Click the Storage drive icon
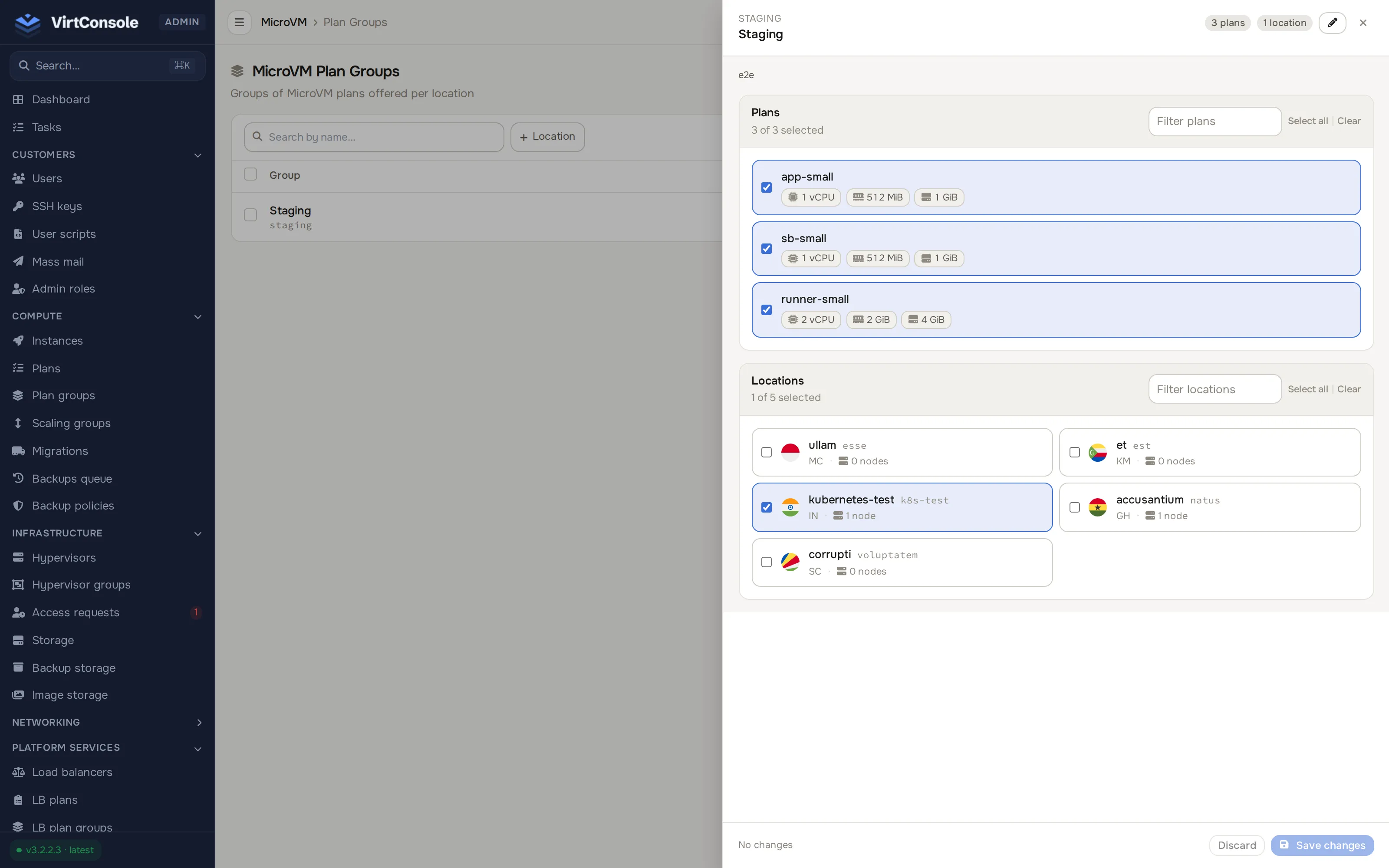Viewport: 1389px width, 868px height. pos(18,640)
